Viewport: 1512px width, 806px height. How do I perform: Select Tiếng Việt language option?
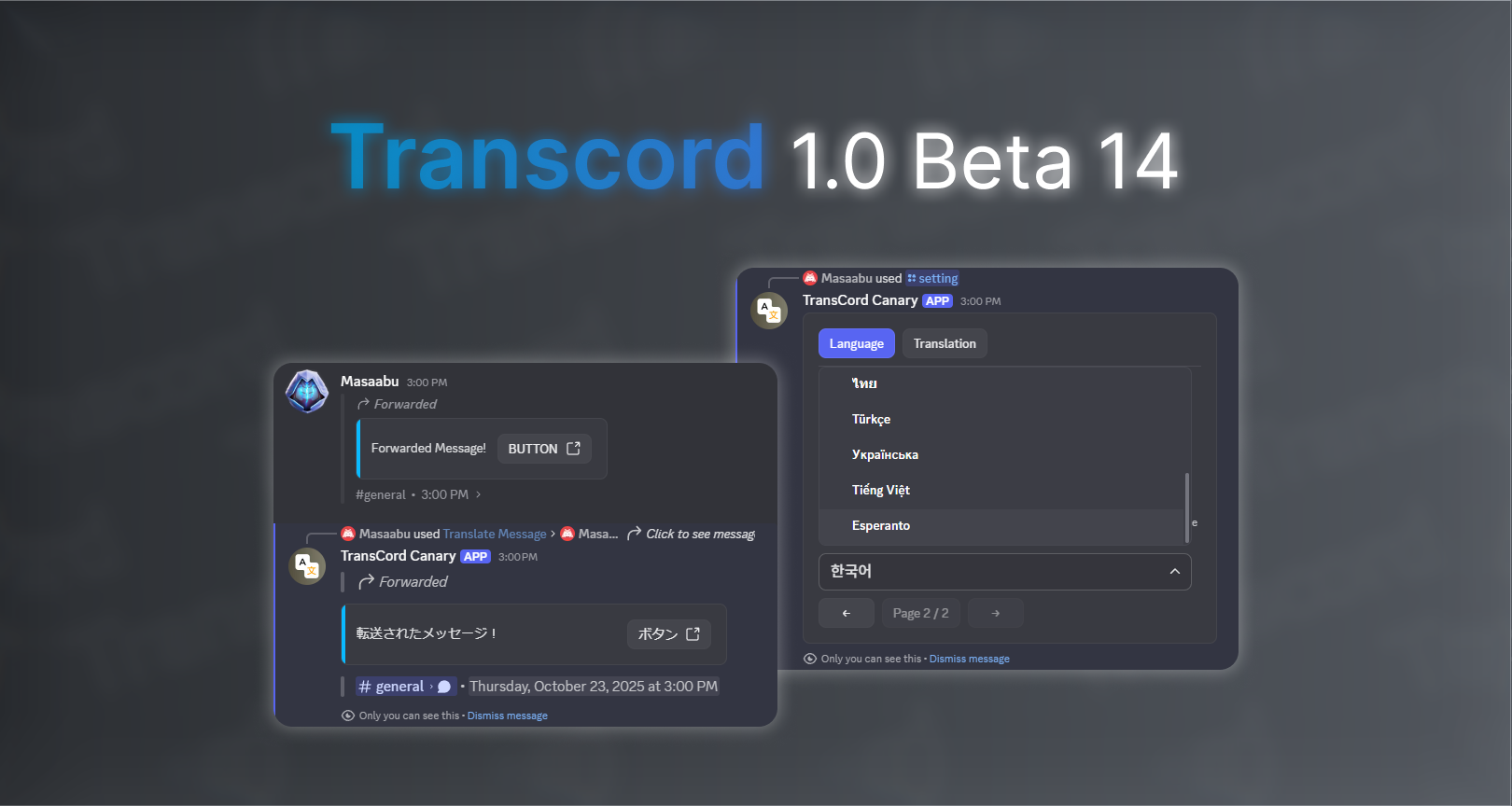click(1004, 490)
